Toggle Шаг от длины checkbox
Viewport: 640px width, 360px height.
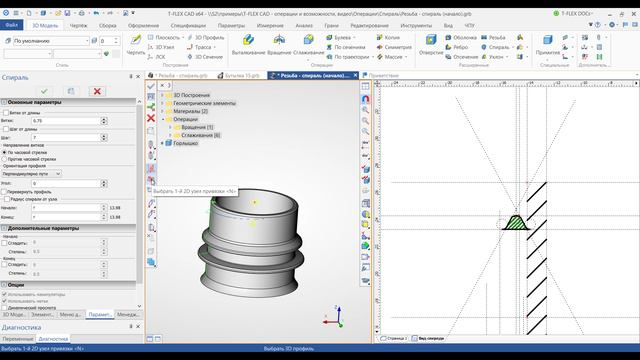[x=6, y=129]
